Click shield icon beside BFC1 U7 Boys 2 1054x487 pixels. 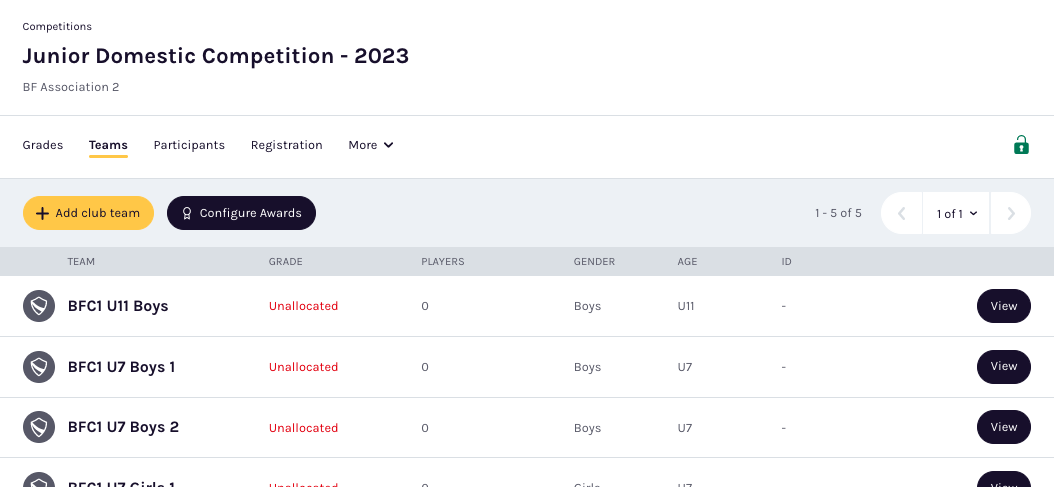coord(38,428)
